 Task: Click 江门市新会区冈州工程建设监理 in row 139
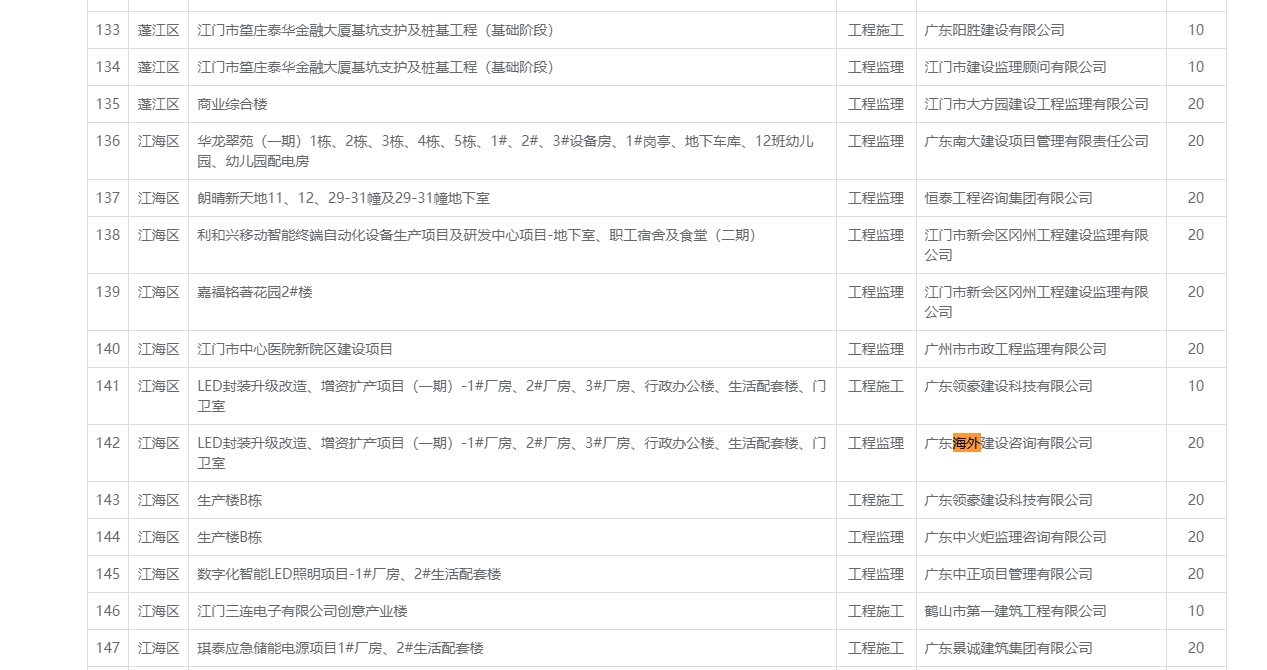pyautogui.click(x=1037, y=302)
